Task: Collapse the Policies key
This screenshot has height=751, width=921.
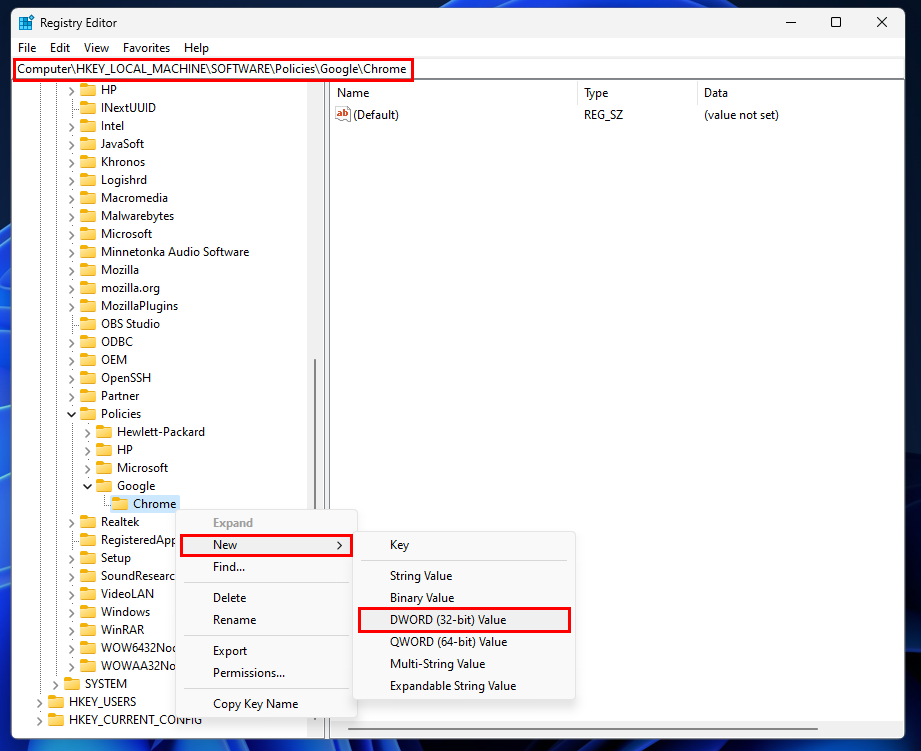Action: [x=72, y=414]
